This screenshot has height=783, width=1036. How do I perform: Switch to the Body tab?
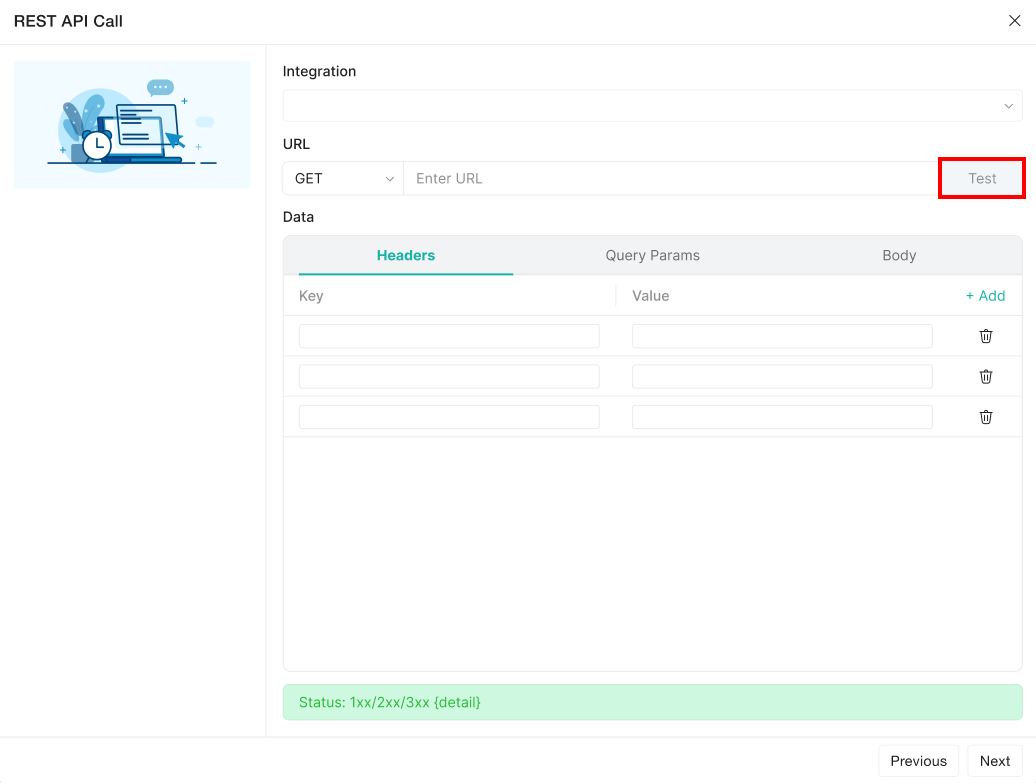click(899, 255)
